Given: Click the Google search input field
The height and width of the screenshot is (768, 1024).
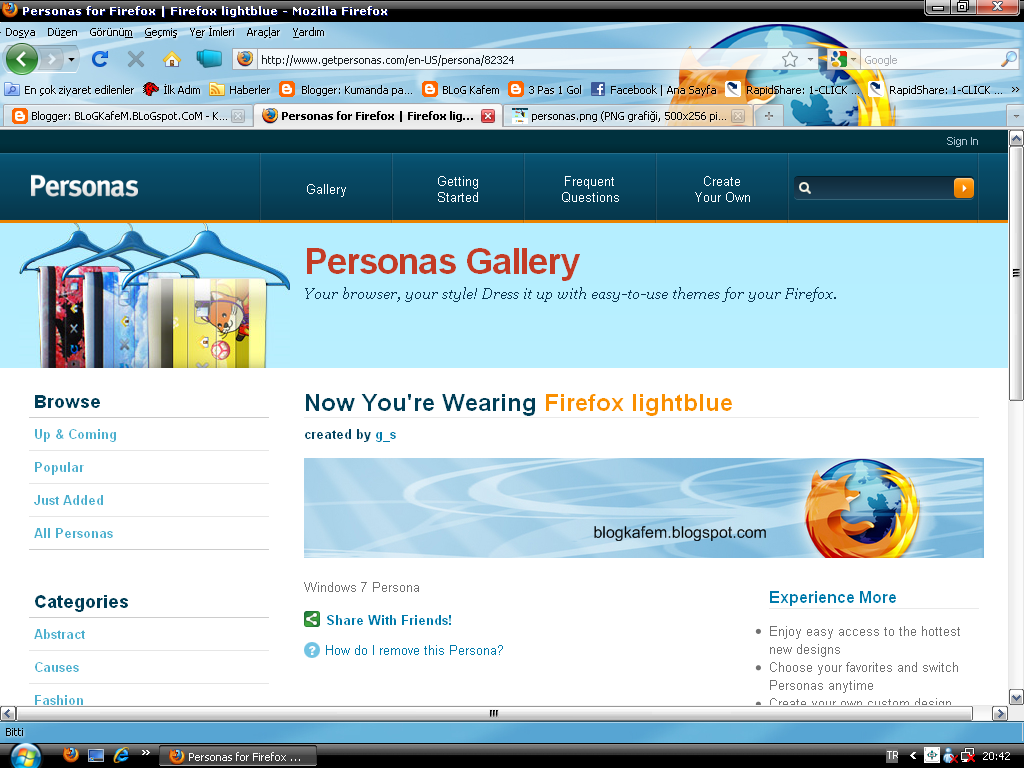Looking at the screenshot, I should click(930, 59).
